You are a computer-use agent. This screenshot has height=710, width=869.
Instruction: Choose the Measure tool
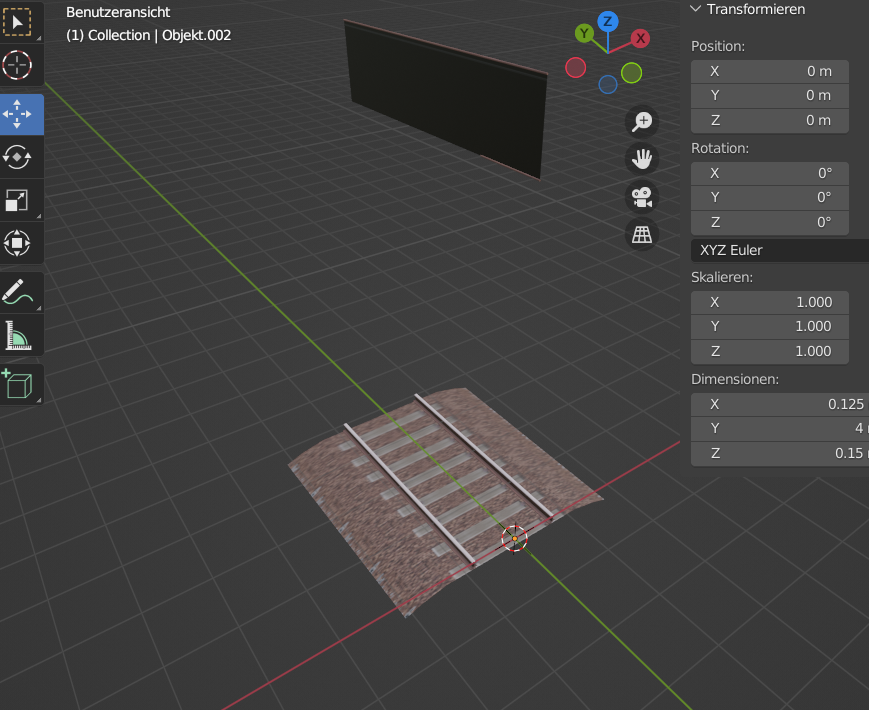pos(18,335)
